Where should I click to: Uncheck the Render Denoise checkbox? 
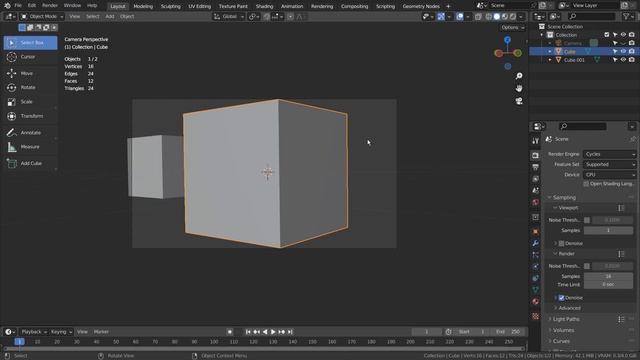coord(562,298)
